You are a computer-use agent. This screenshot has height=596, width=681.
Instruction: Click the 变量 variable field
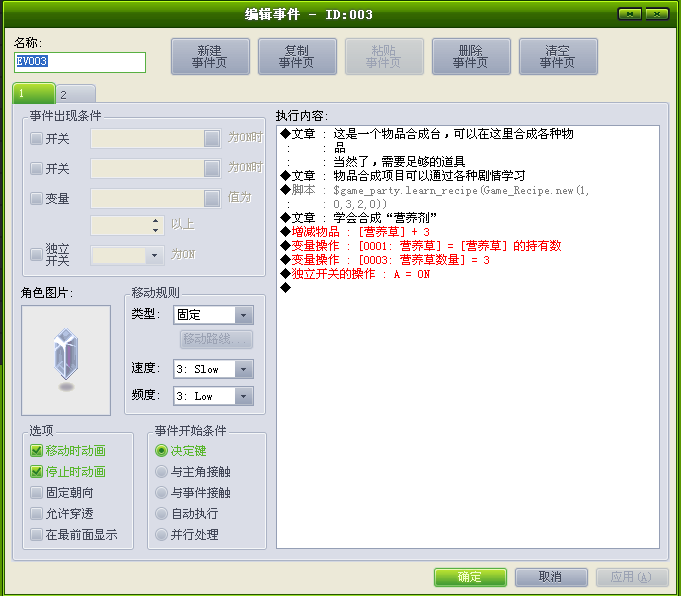(x=148, y=199)
